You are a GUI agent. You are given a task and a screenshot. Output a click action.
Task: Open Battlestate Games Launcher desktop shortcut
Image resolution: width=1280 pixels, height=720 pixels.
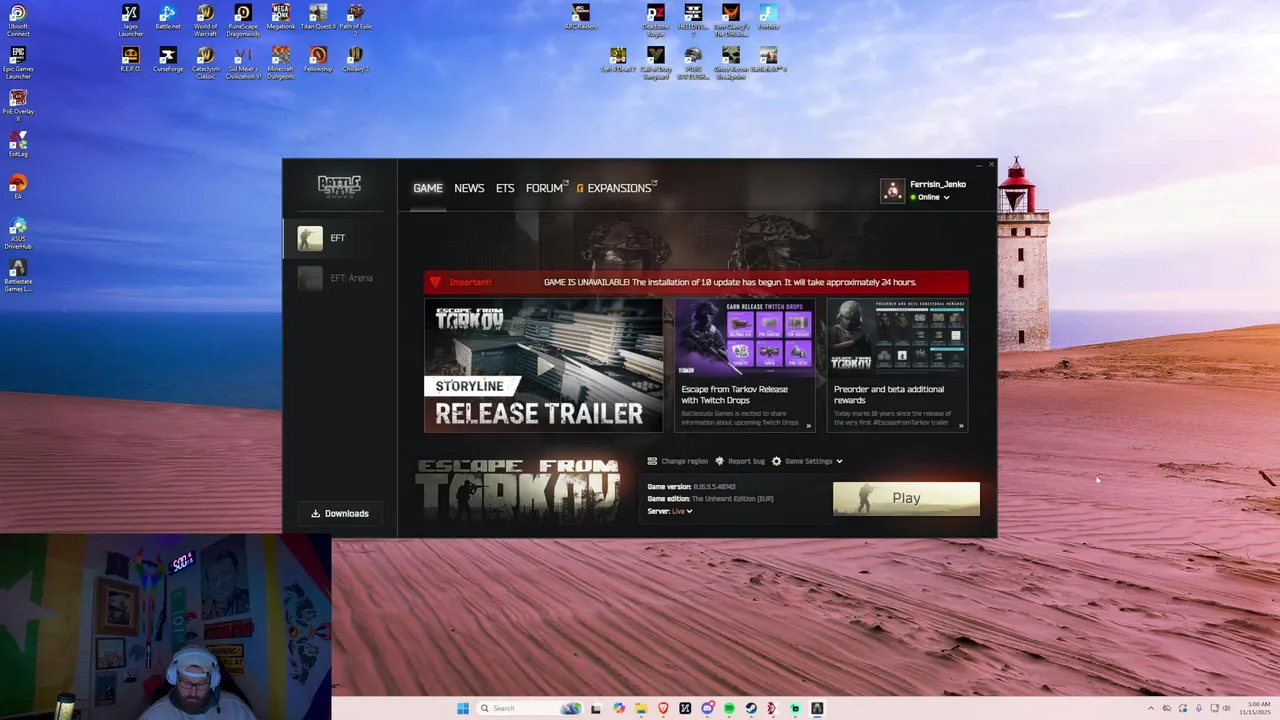[18, 276]
